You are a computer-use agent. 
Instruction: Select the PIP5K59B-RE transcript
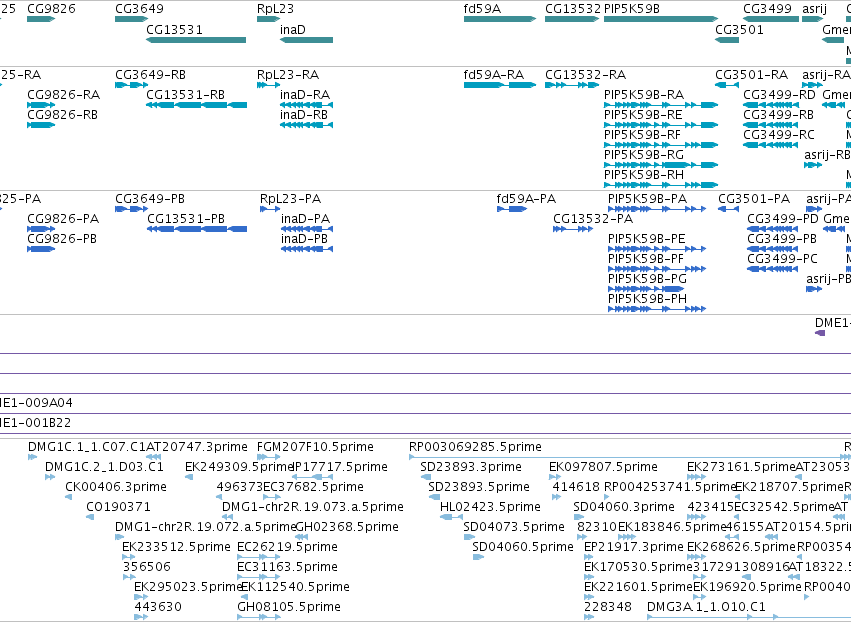click(x=661, y=125)
